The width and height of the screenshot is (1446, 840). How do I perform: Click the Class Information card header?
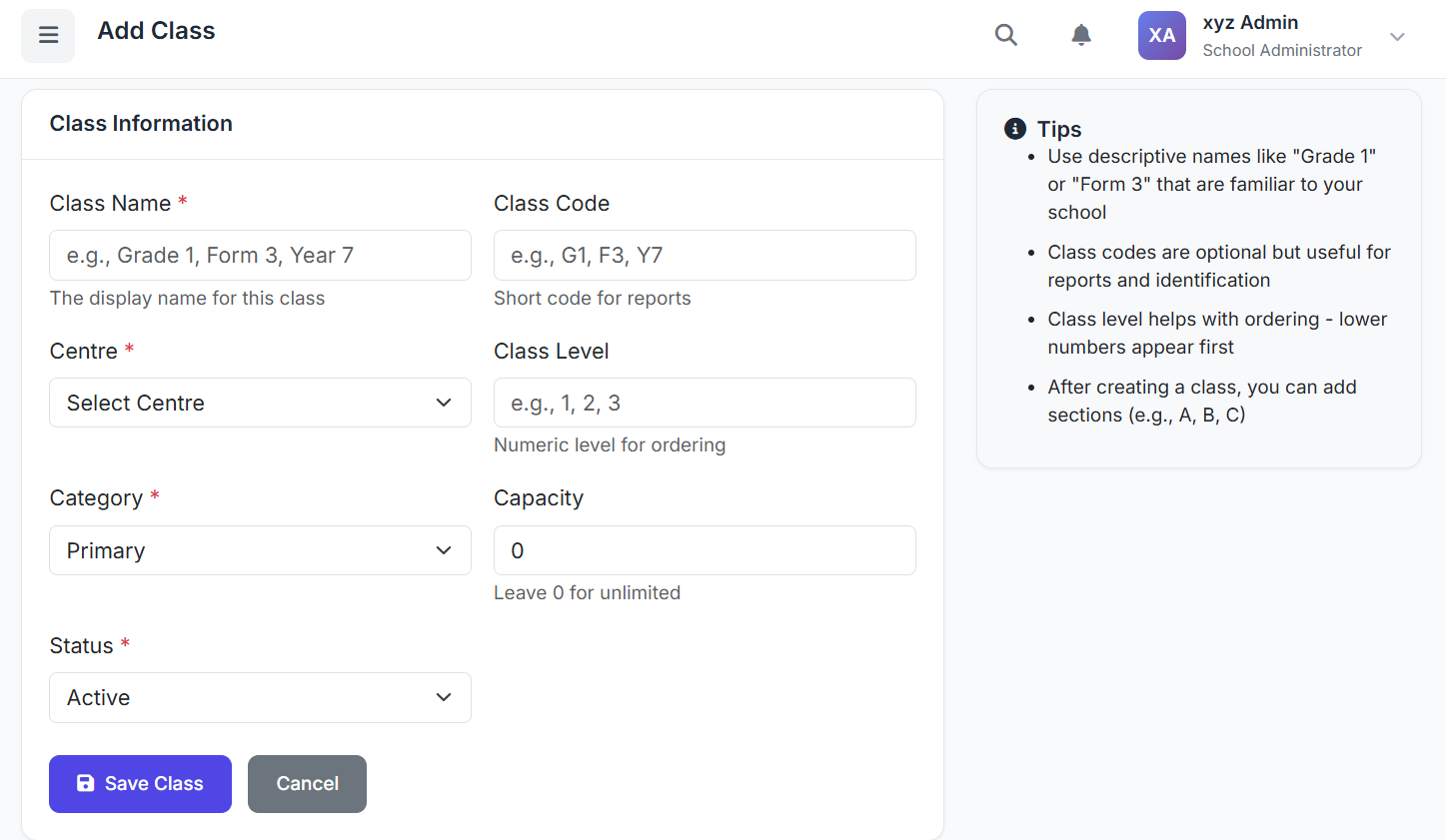141,124
